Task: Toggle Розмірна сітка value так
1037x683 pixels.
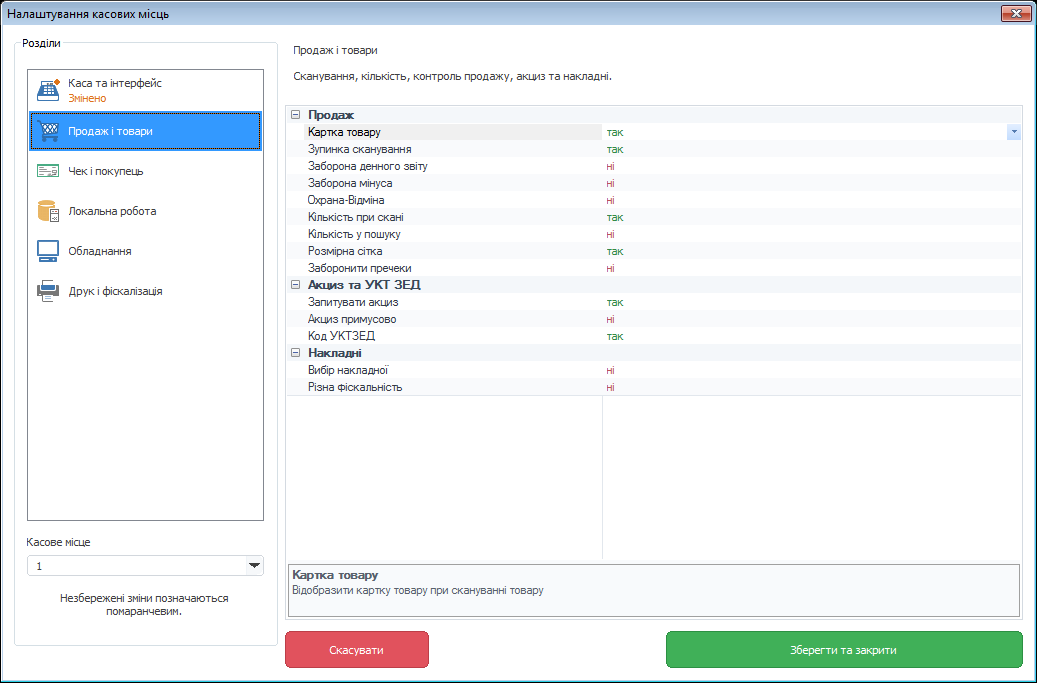Action: click(615, 251)
